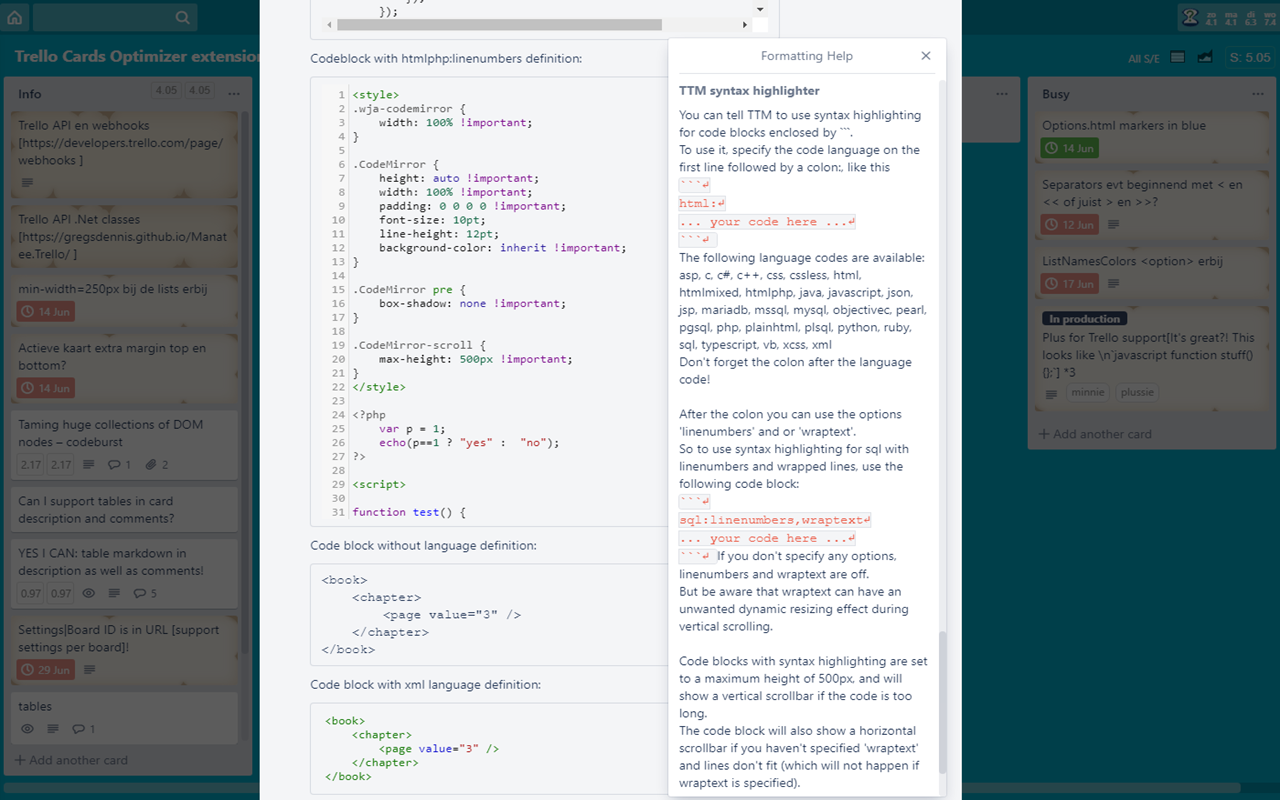Screen dimensions: 1280x800
Task: Toggle the watch eye icon on YES I CAN card
Action: 88,593
